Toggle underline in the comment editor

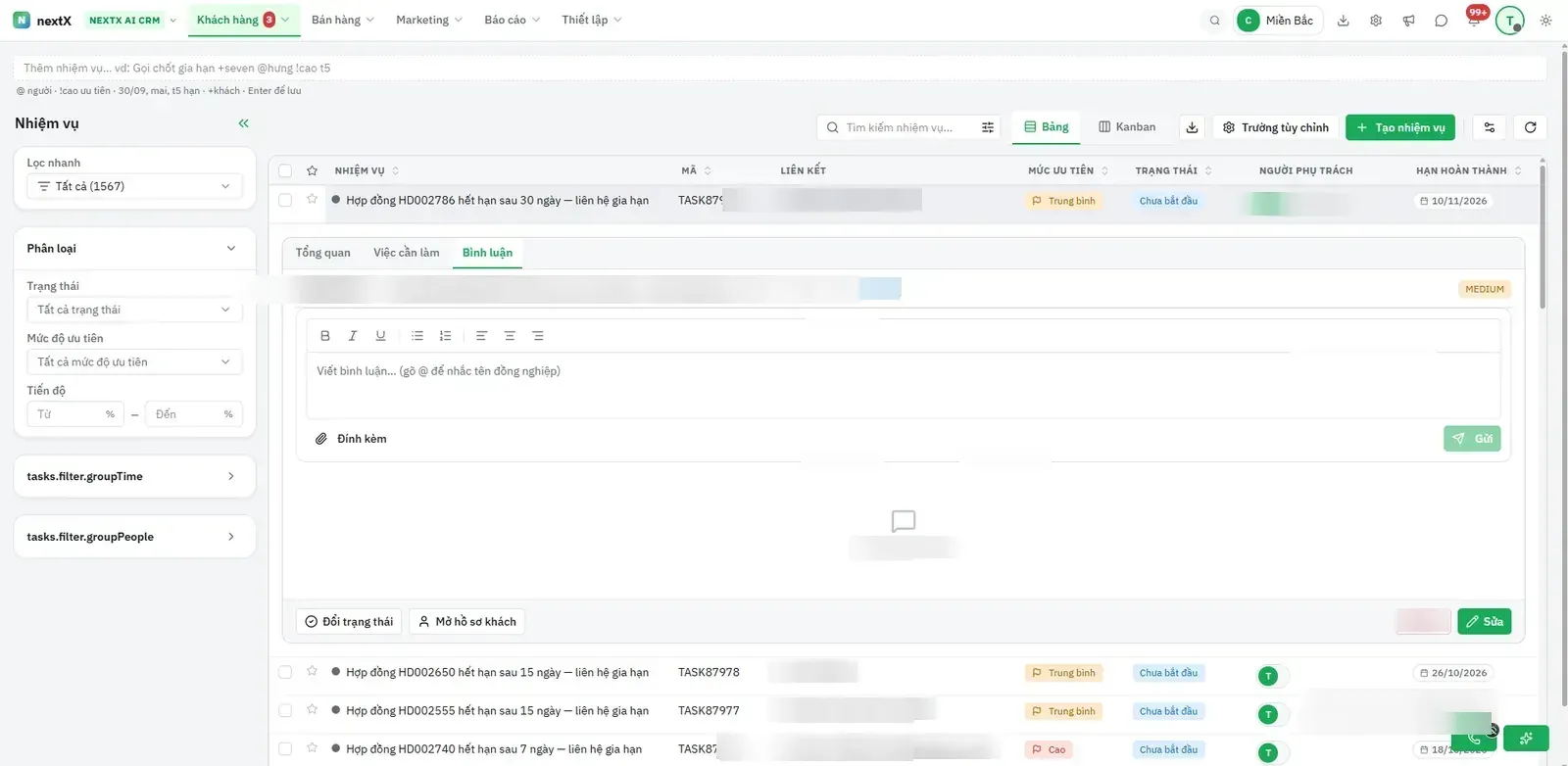pos(380,336)
